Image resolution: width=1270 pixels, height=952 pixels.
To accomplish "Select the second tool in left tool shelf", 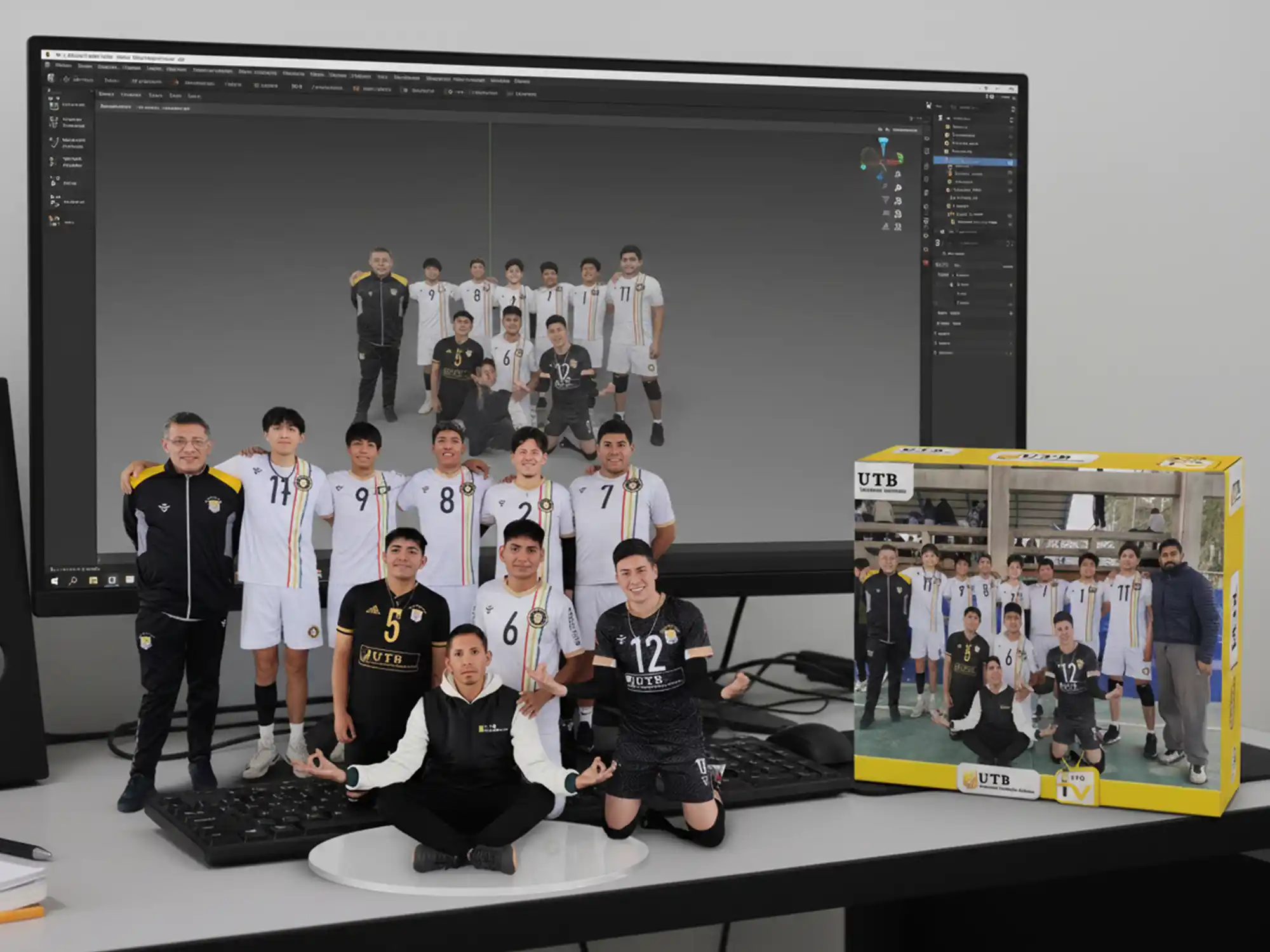I will click(x=53, y=122).
